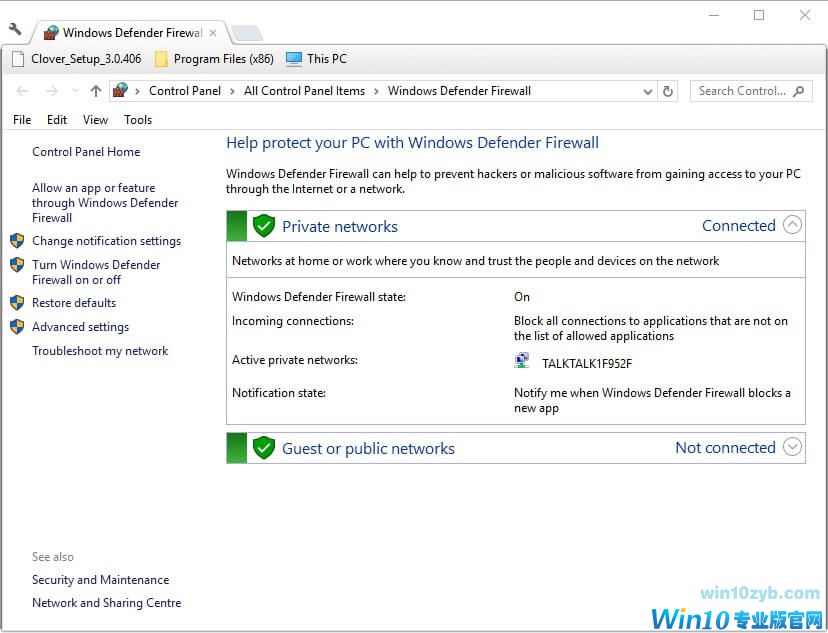The image size is (828, 633).
Task: Open This PC bookmark
Action: click(x=316, y=59)
